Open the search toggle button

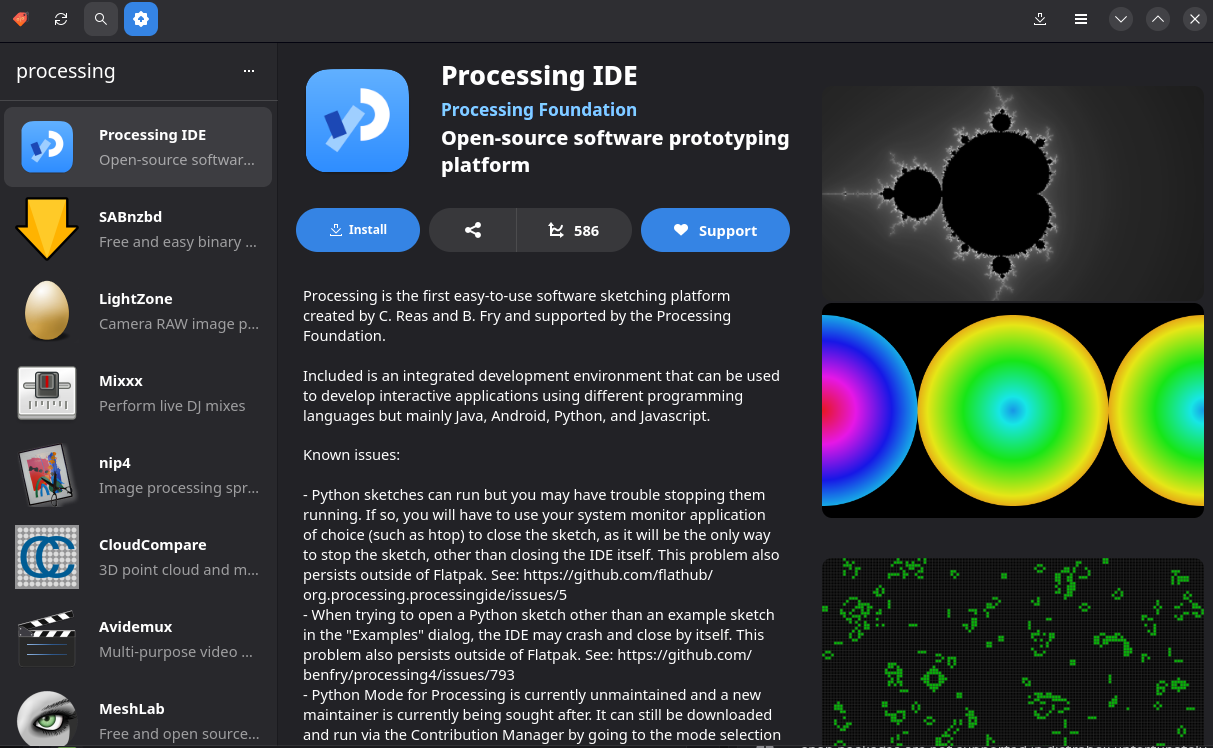(101, 19)
